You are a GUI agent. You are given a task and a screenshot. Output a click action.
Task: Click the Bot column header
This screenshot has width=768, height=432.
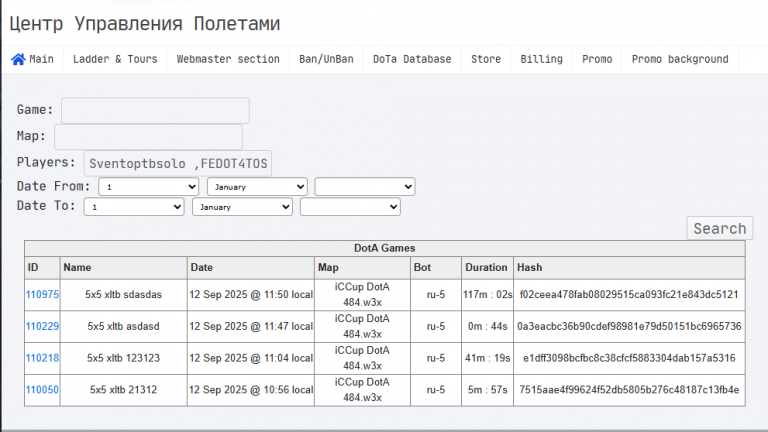coord(436,267)
